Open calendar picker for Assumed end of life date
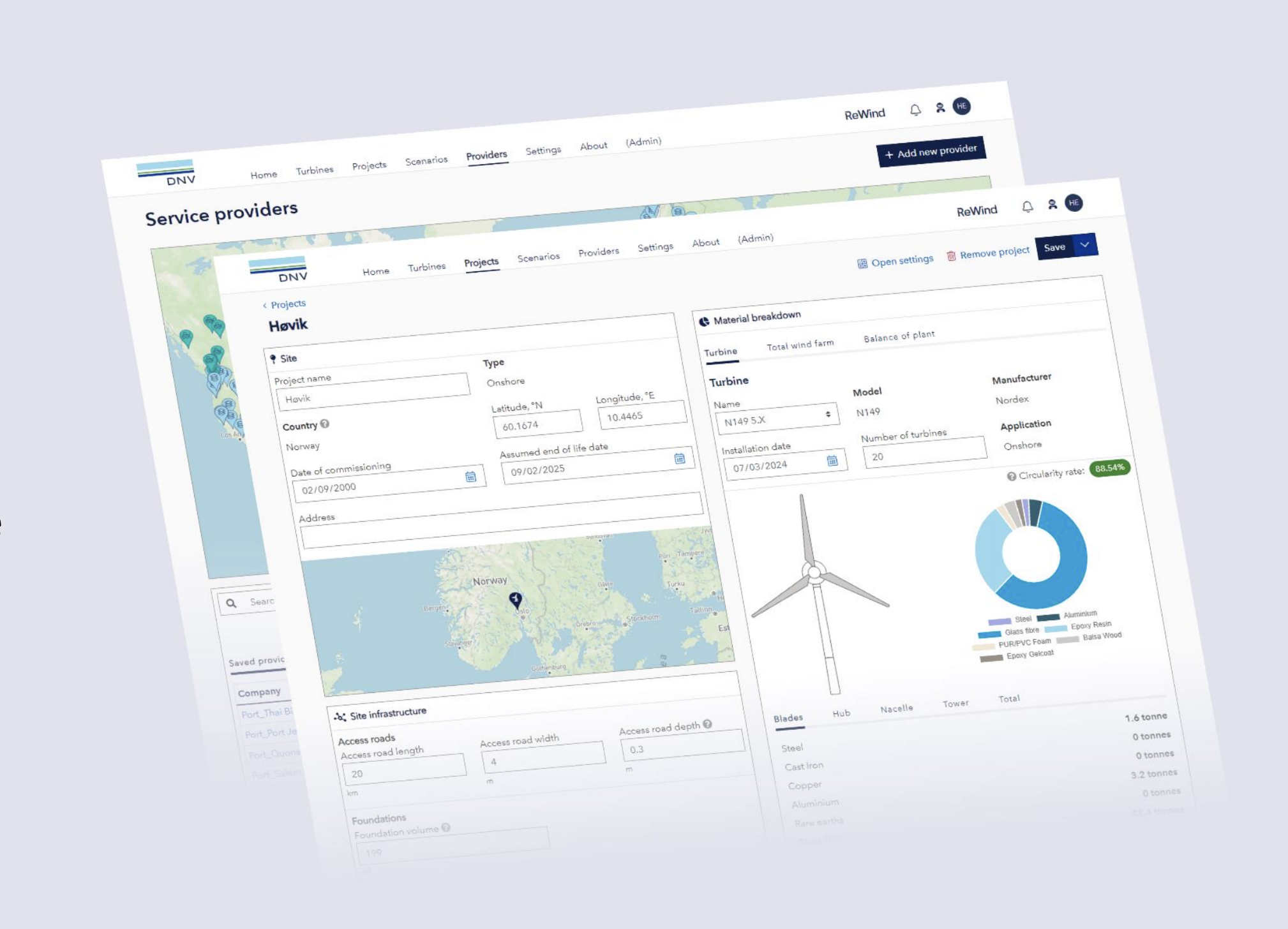Image resolution: width=1288 pixels, height=929 pixels. [x=679, y=458]
